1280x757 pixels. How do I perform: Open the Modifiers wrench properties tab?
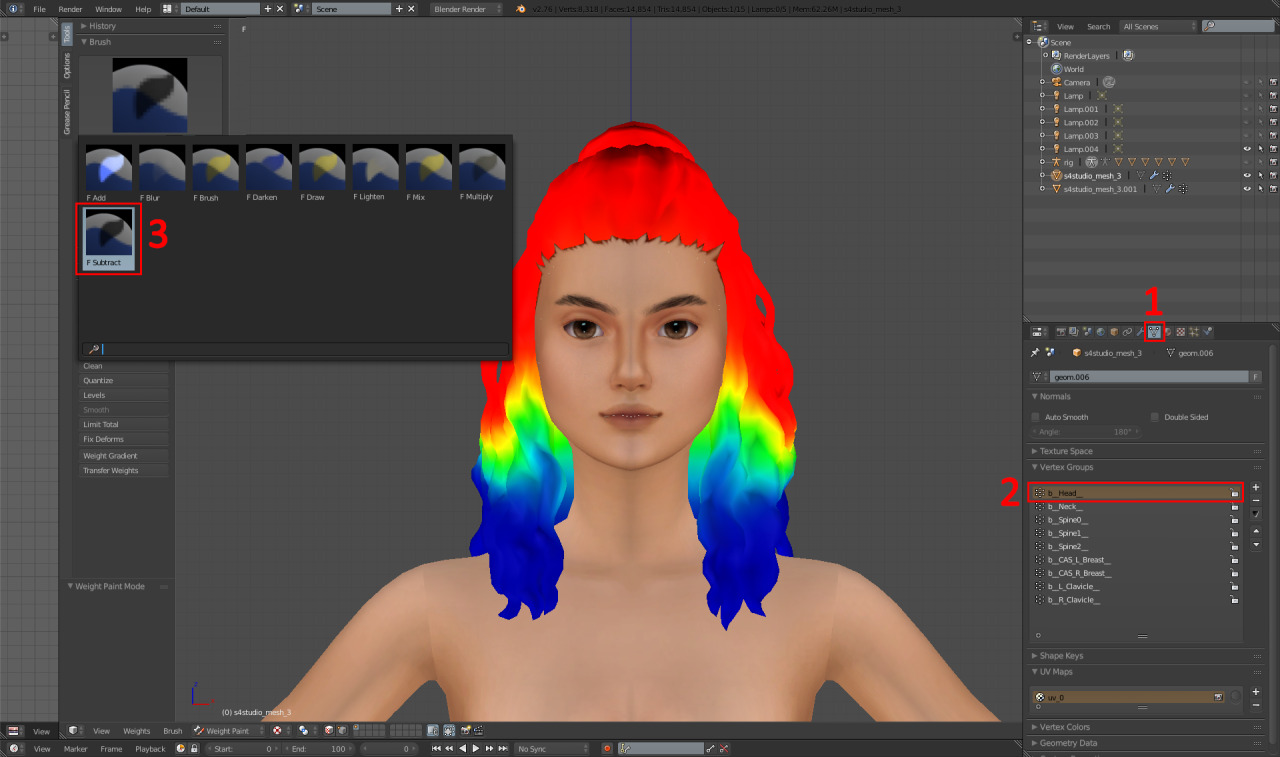(x=1140, y=331)
